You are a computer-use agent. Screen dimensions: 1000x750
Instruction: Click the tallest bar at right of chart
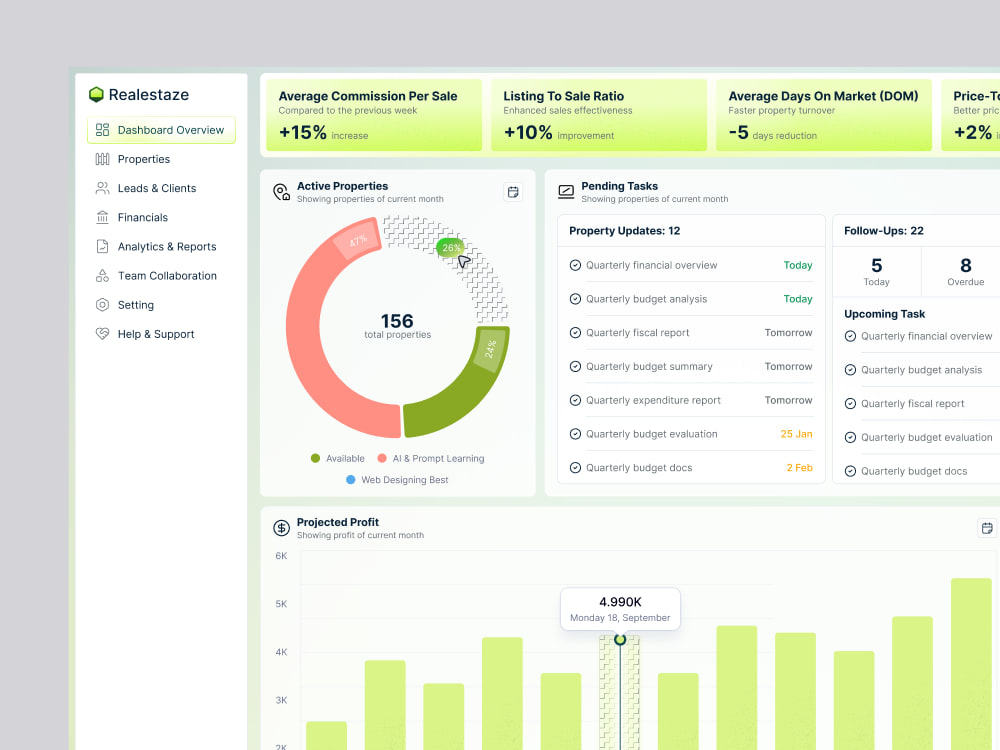tap(971, 664)
